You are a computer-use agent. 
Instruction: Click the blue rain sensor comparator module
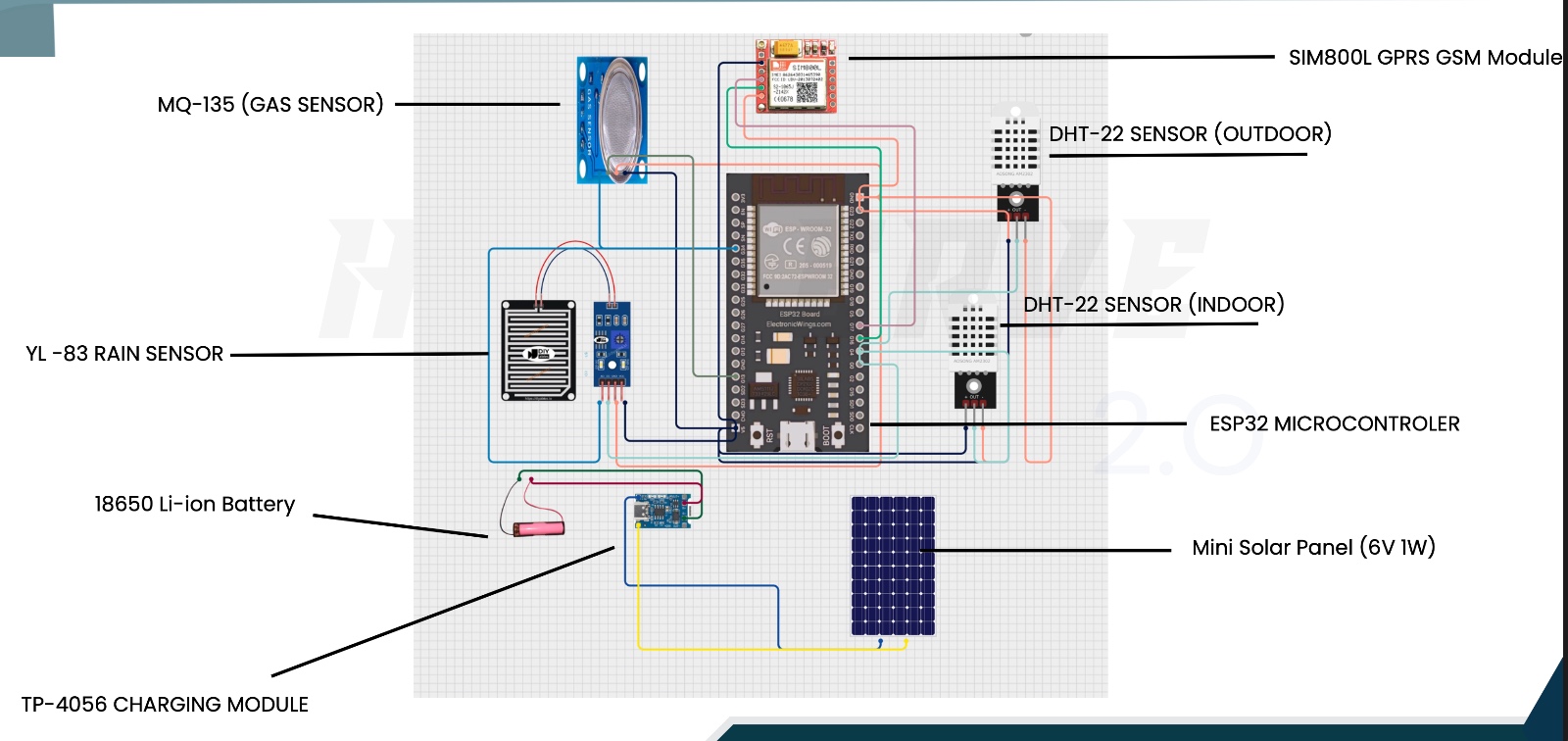(x=612, y=345)
